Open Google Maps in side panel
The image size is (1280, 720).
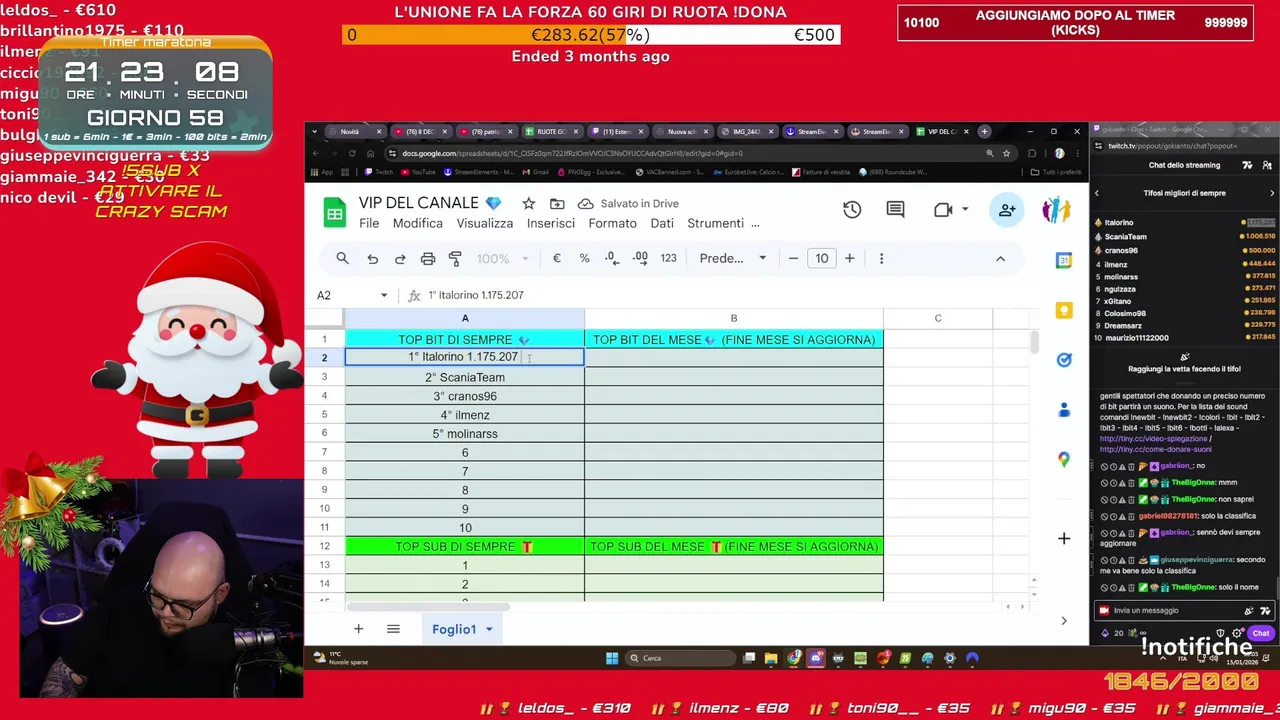(1064, 460)
